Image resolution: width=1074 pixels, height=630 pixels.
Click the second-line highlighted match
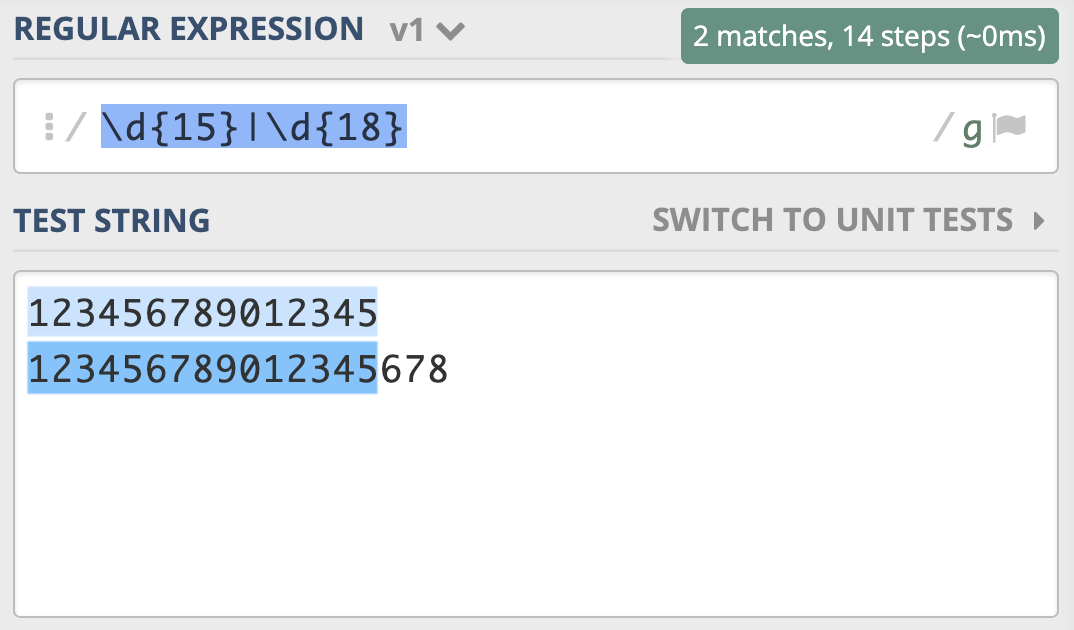pyautogui.click(x=202, y=370)
